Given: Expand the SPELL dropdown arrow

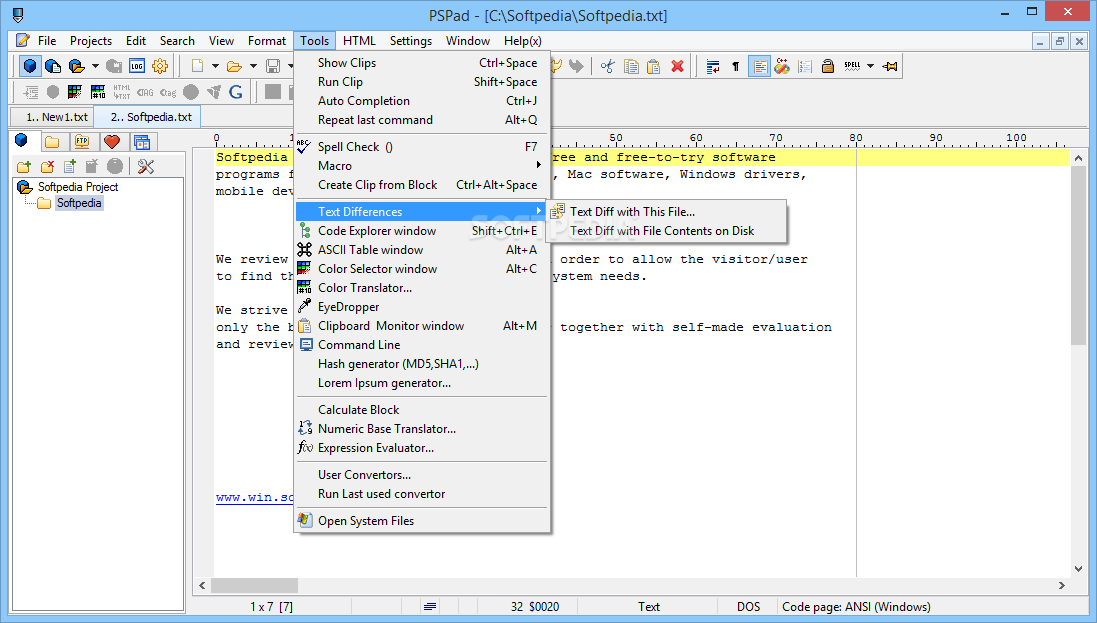Looking at the screenshot, I should pyautogui.click(x=870, y=66).
